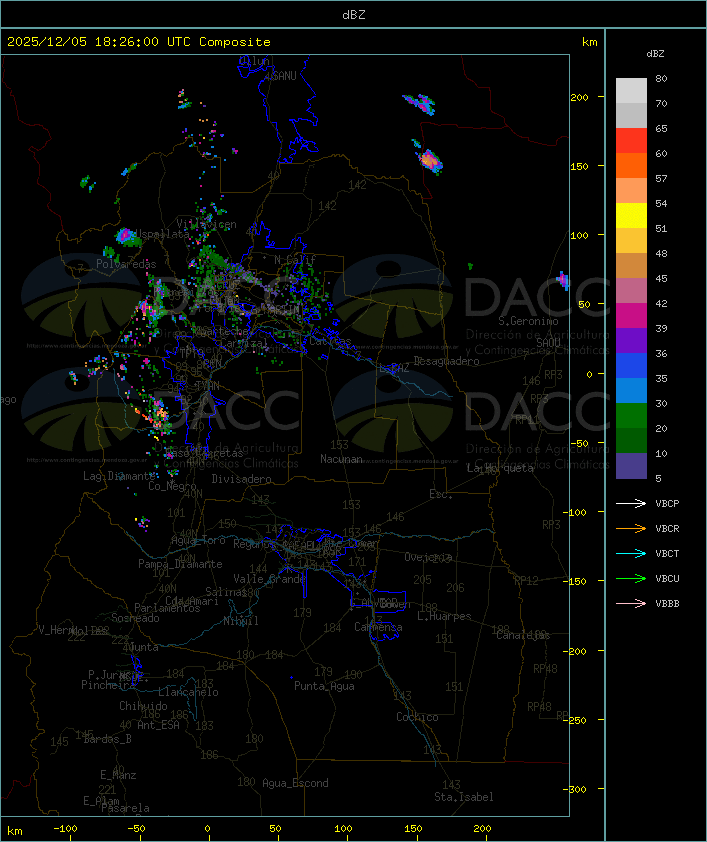Click the Agua_Escond place label

click(295, 783)
